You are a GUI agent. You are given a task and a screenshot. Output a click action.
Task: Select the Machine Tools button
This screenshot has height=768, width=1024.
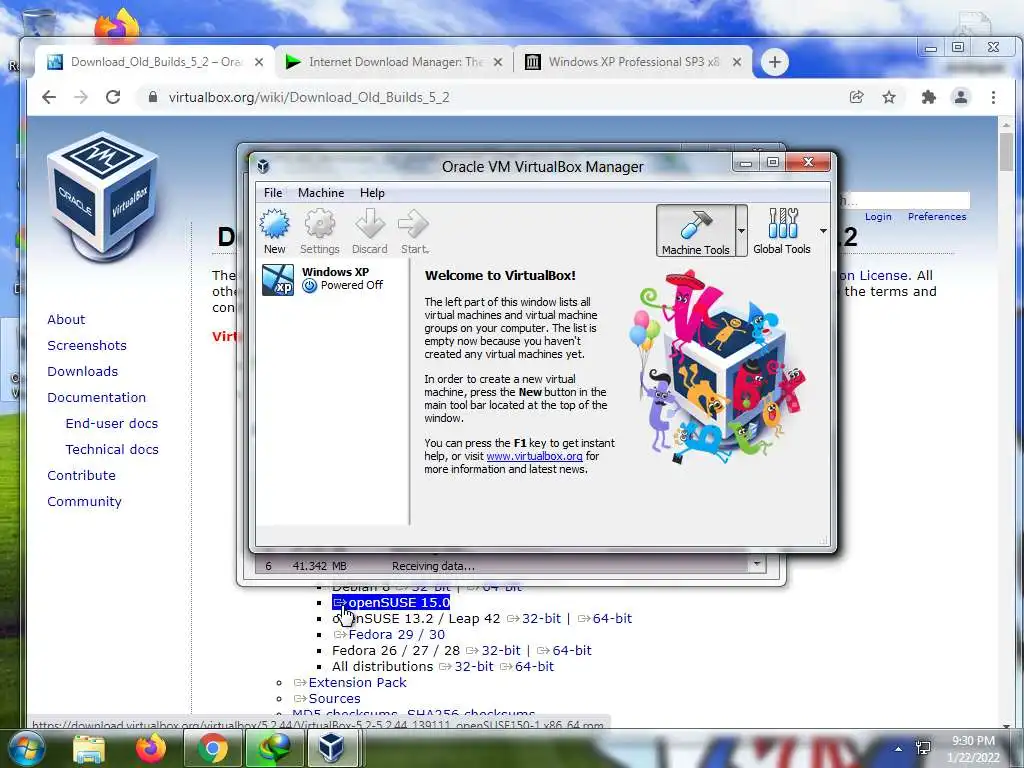[696, 231]
